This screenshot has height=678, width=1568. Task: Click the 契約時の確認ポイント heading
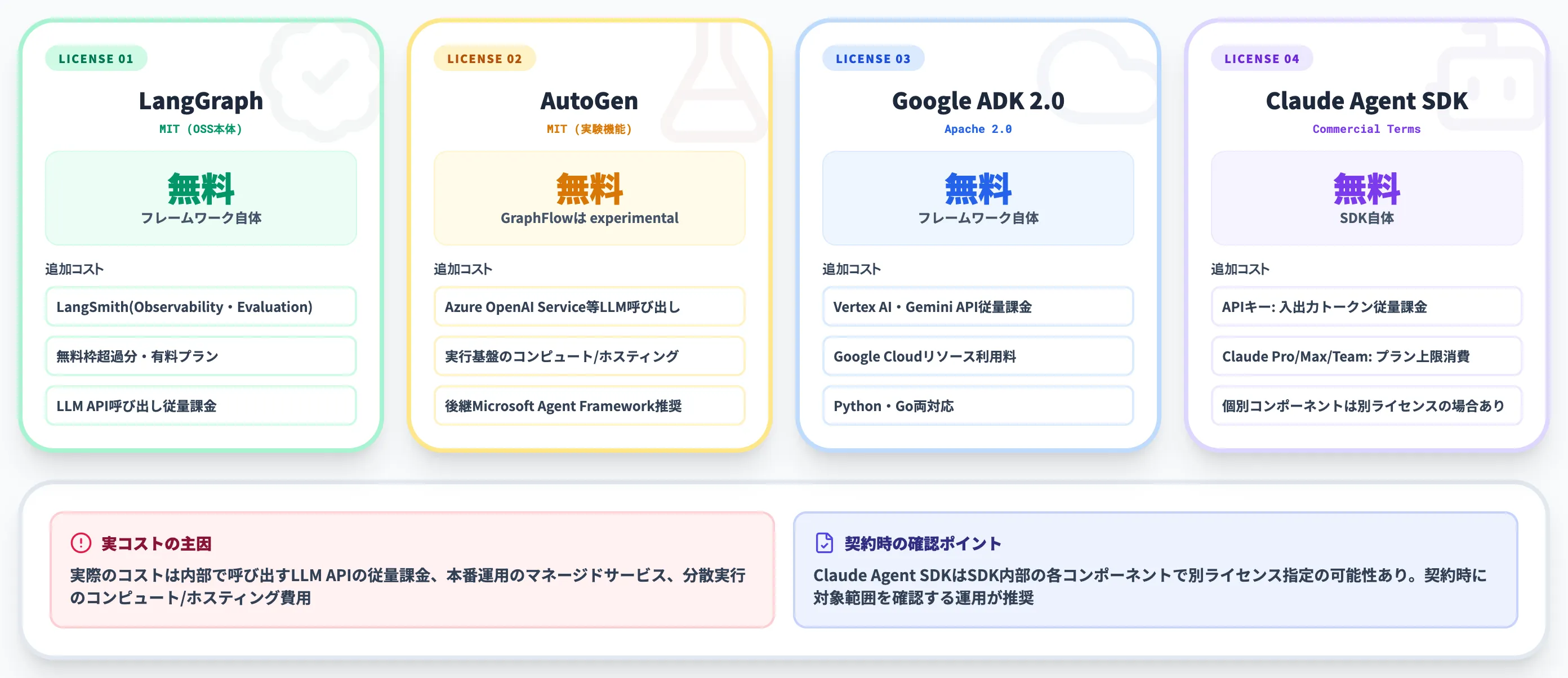[x=923, y=543]
